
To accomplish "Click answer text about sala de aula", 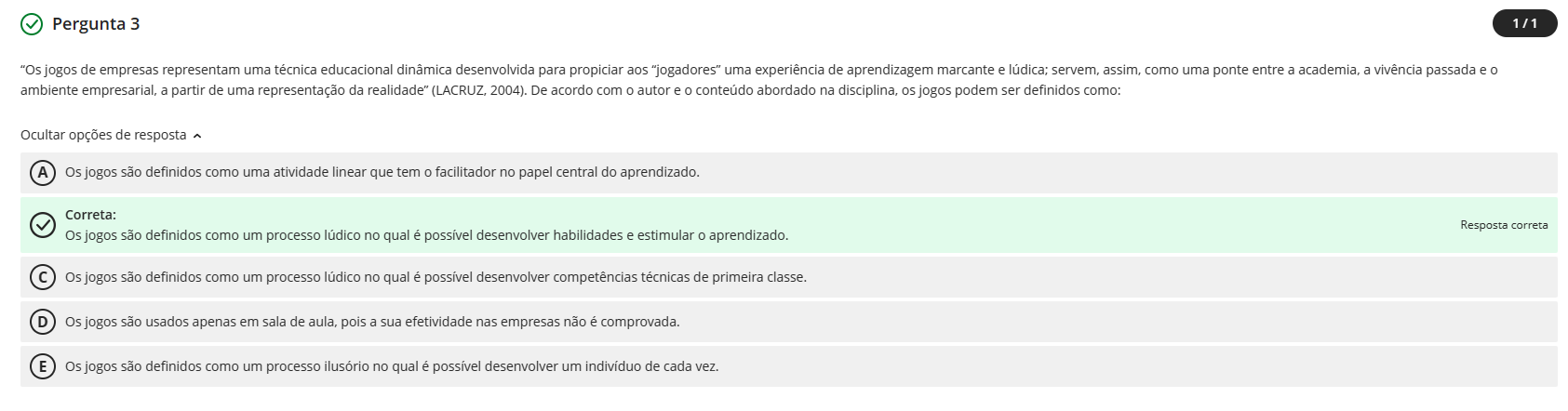I will (x=372, y=322).
